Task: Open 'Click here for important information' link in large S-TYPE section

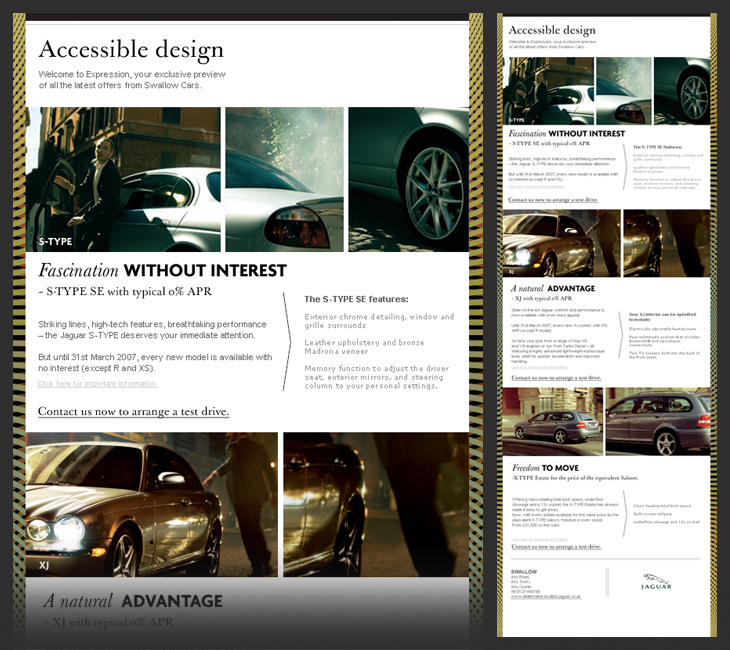Action: (x=97, y=384)
